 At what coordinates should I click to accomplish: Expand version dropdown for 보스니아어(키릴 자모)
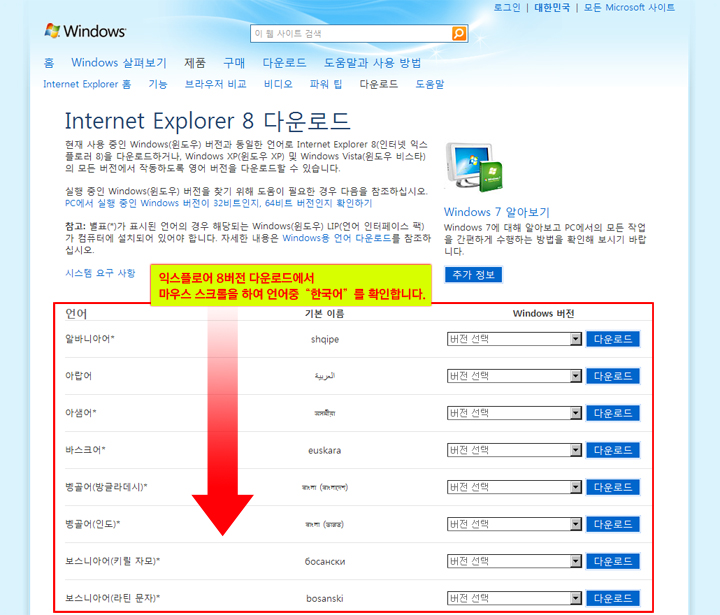514,561
